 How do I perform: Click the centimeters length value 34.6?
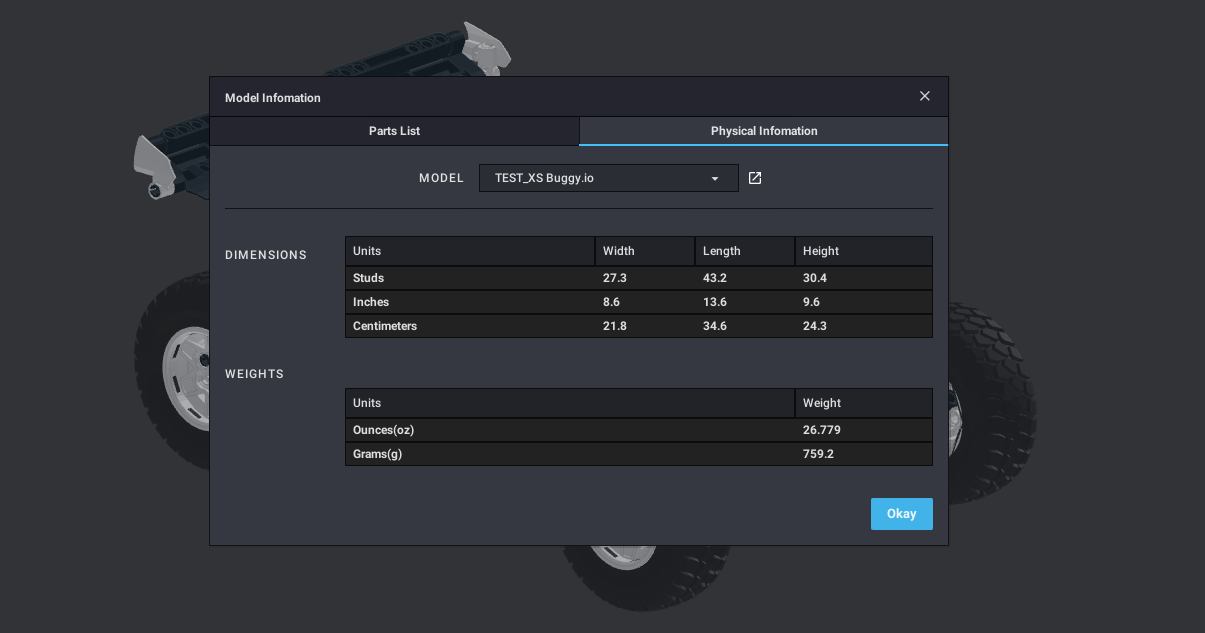tap(715, 326)
